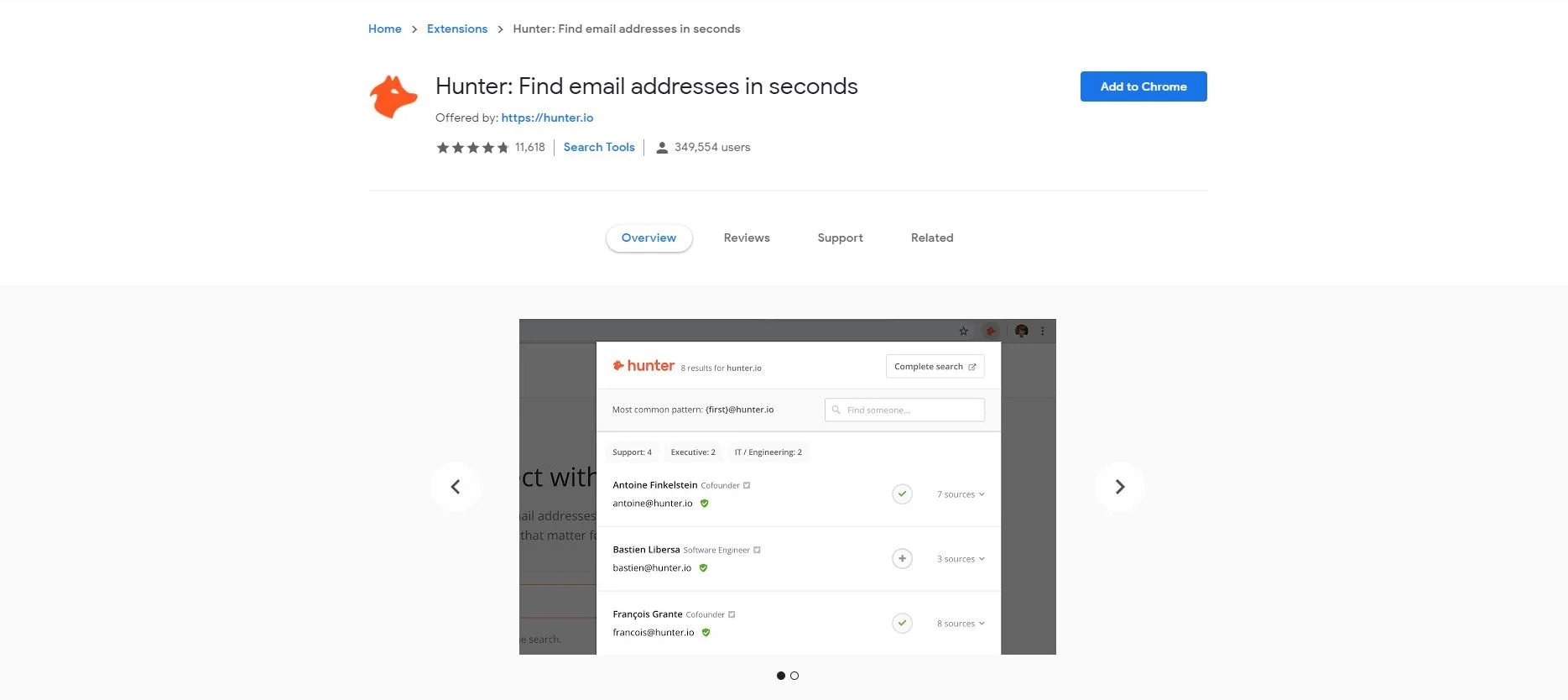The height and width of the screenshot is (700, 1568).
Task: Click plus icon beside Bastien Libersa
Action: click(902, 558)
